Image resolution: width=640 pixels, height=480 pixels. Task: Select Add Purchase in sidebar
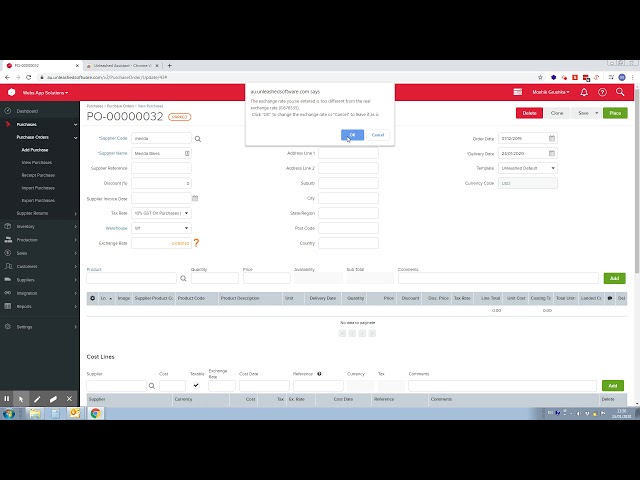[x=35, y=150]
